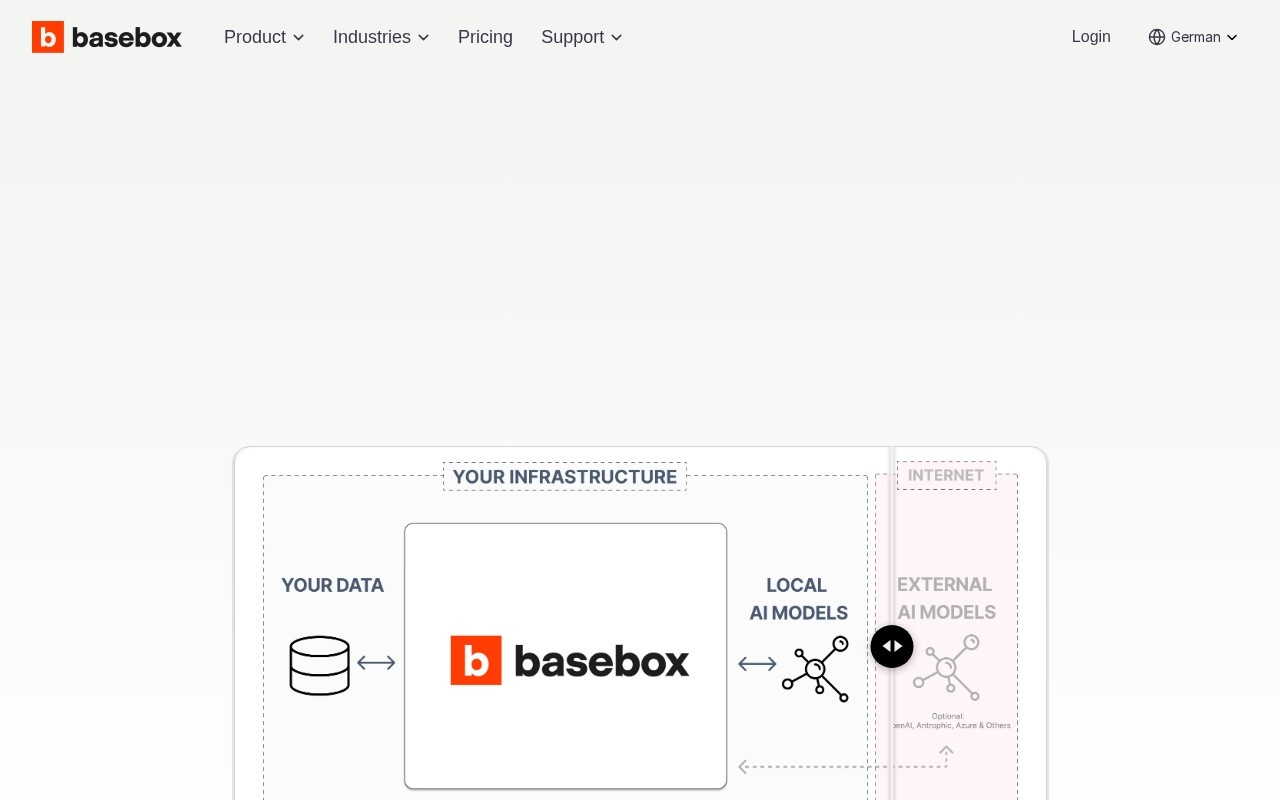Click the double arrow beside the database

376,662
